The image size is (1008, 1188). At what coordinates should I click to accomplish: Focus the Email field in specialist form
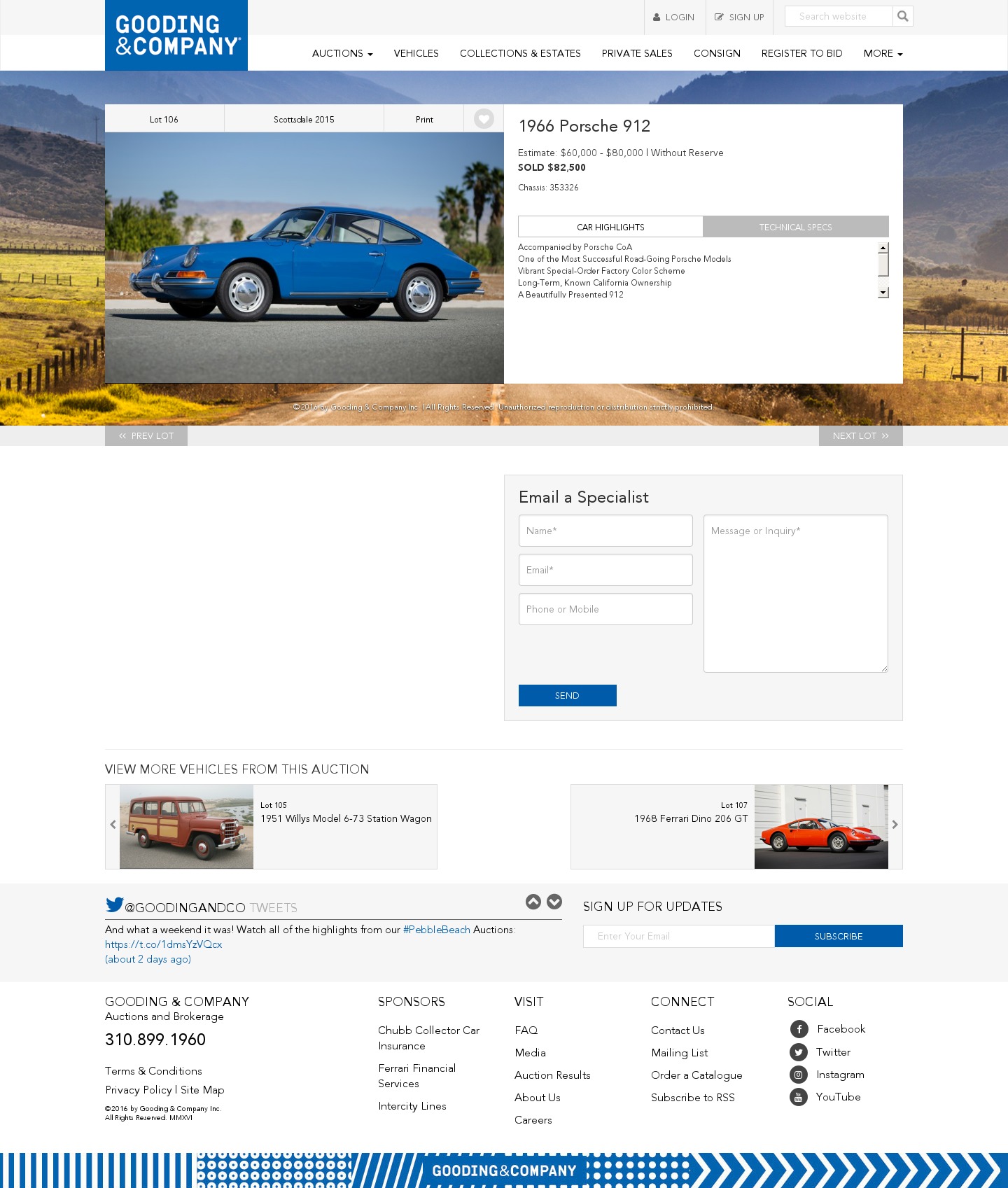[x=605, y=570]
